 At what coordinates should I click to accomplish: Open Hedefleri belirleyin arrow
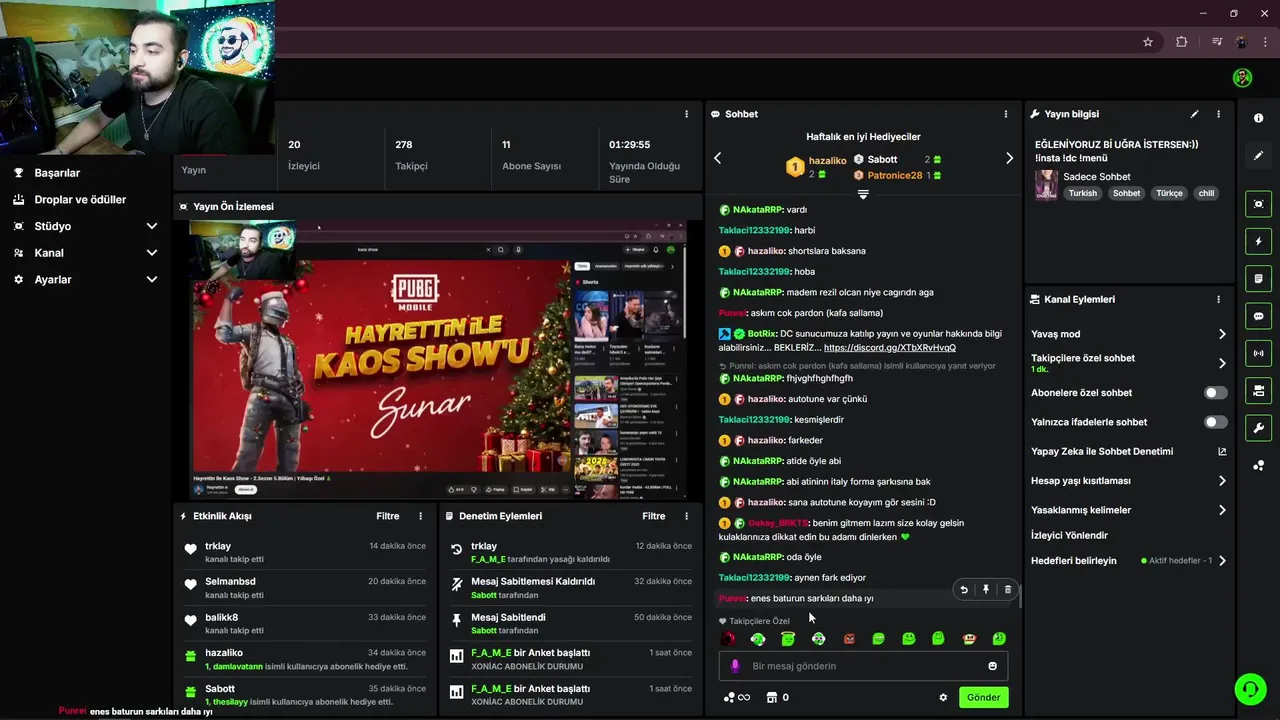point(1222,561)
